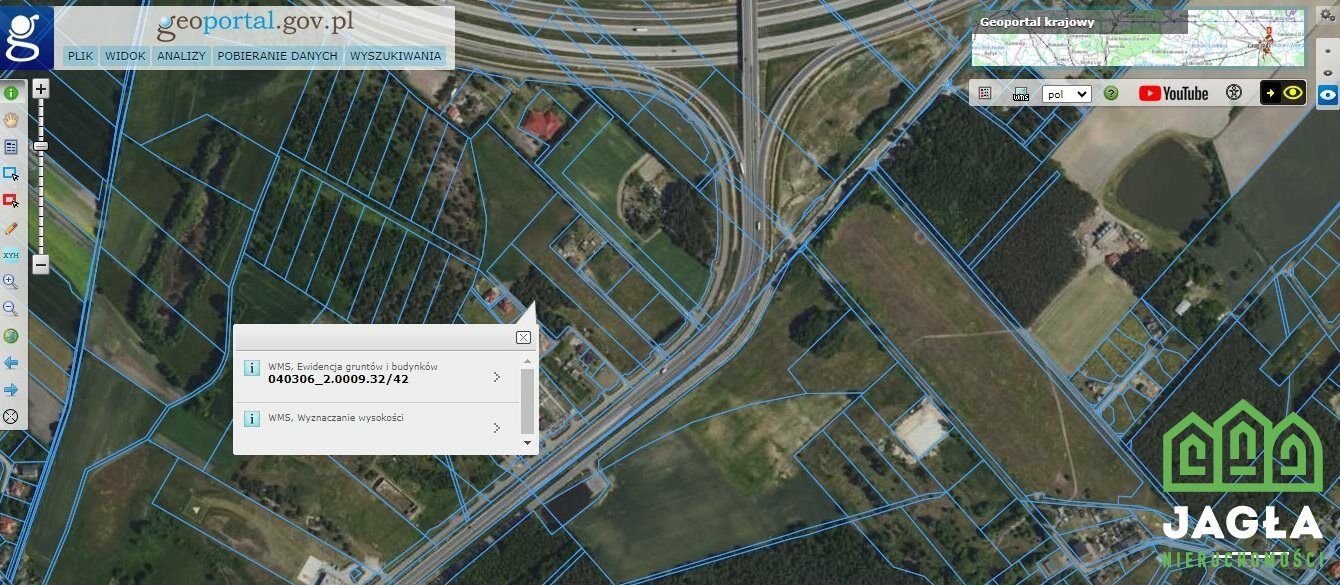Toggle the medium eye visibility level
Image resolution: width=1340 pixels, height=585 pixels.
pyautogui.click(x=1328, y=72)
